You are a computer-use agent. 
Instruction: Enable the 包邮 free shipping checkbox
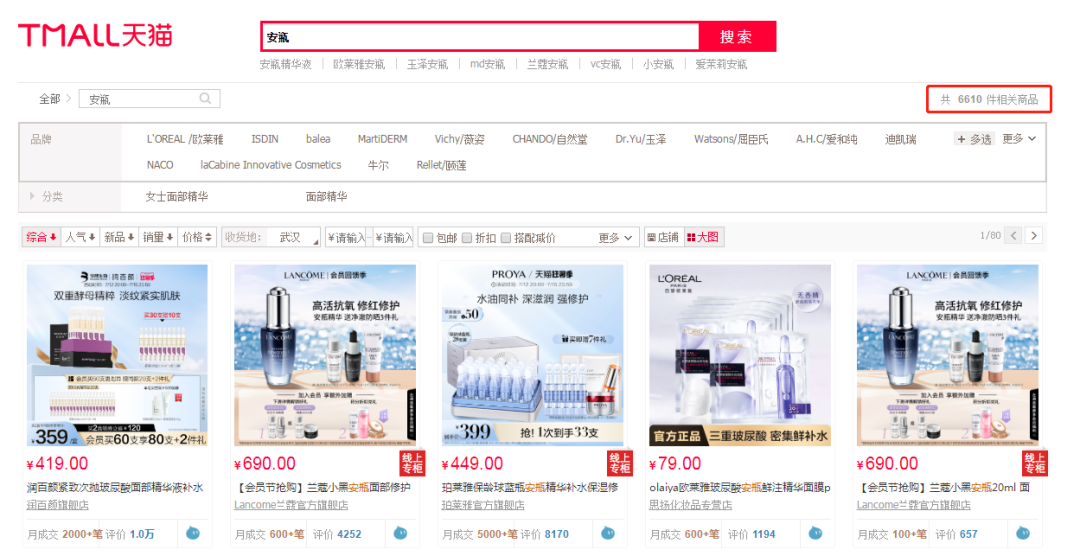428,238
